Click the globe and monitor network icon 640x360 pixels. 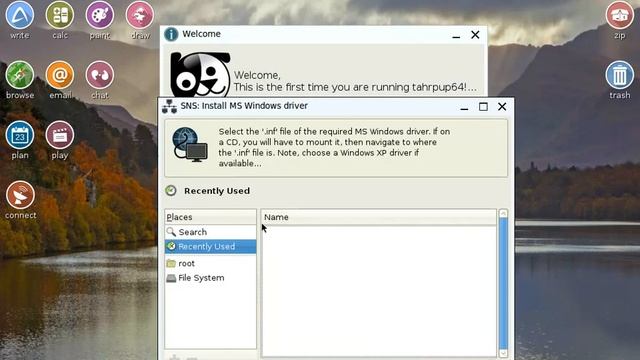190,144
